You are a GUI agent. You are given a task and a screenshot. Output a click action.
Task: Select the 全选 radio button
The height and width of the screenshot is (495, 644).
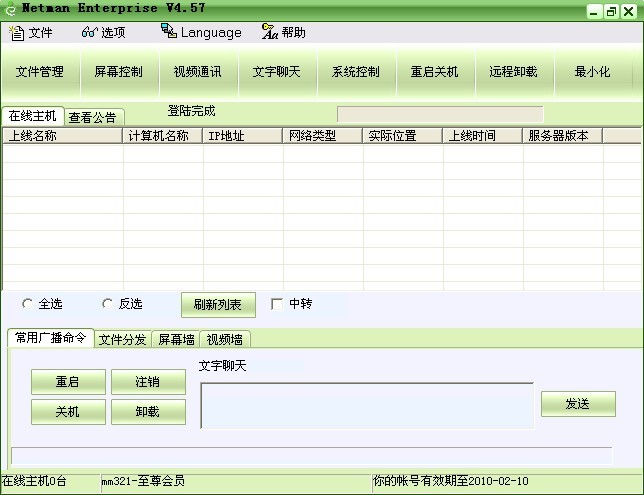[x=28, y=304]
